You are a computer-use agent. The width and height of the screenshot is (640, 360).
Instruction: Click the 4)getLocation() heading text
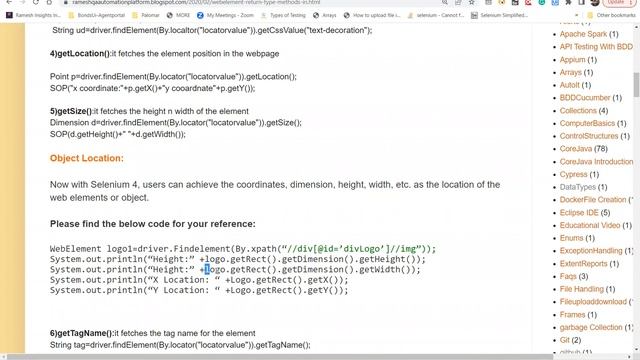coord(80,54)
